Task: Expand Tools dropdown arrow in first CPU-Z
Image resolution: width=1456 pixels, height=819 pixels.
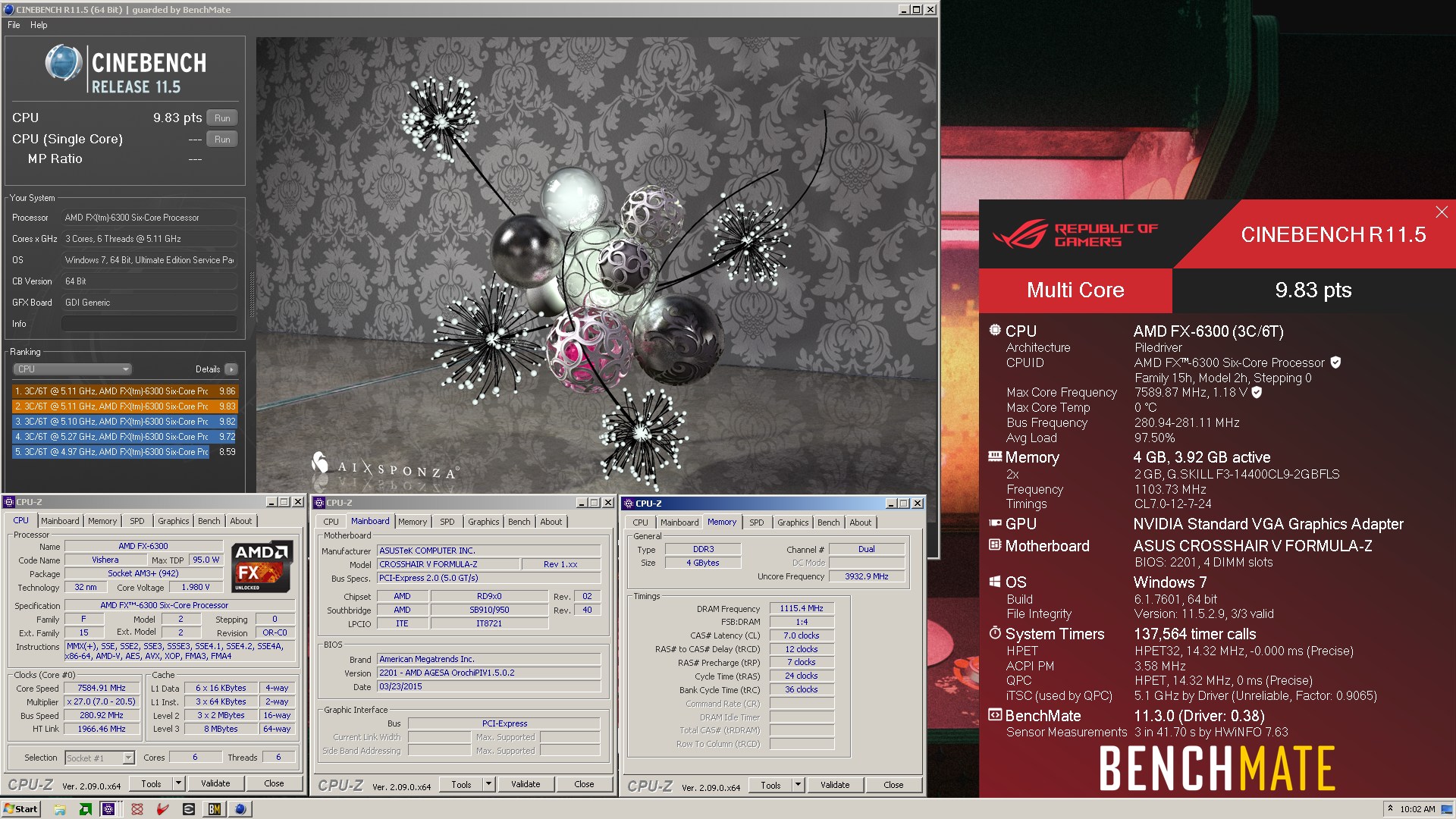Action: coord(179,784)
